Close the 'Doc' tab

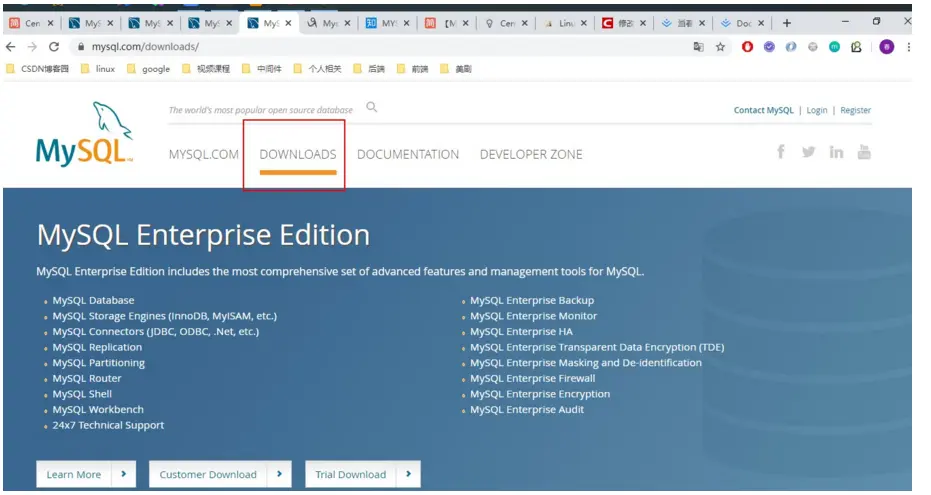click(761, 23)
